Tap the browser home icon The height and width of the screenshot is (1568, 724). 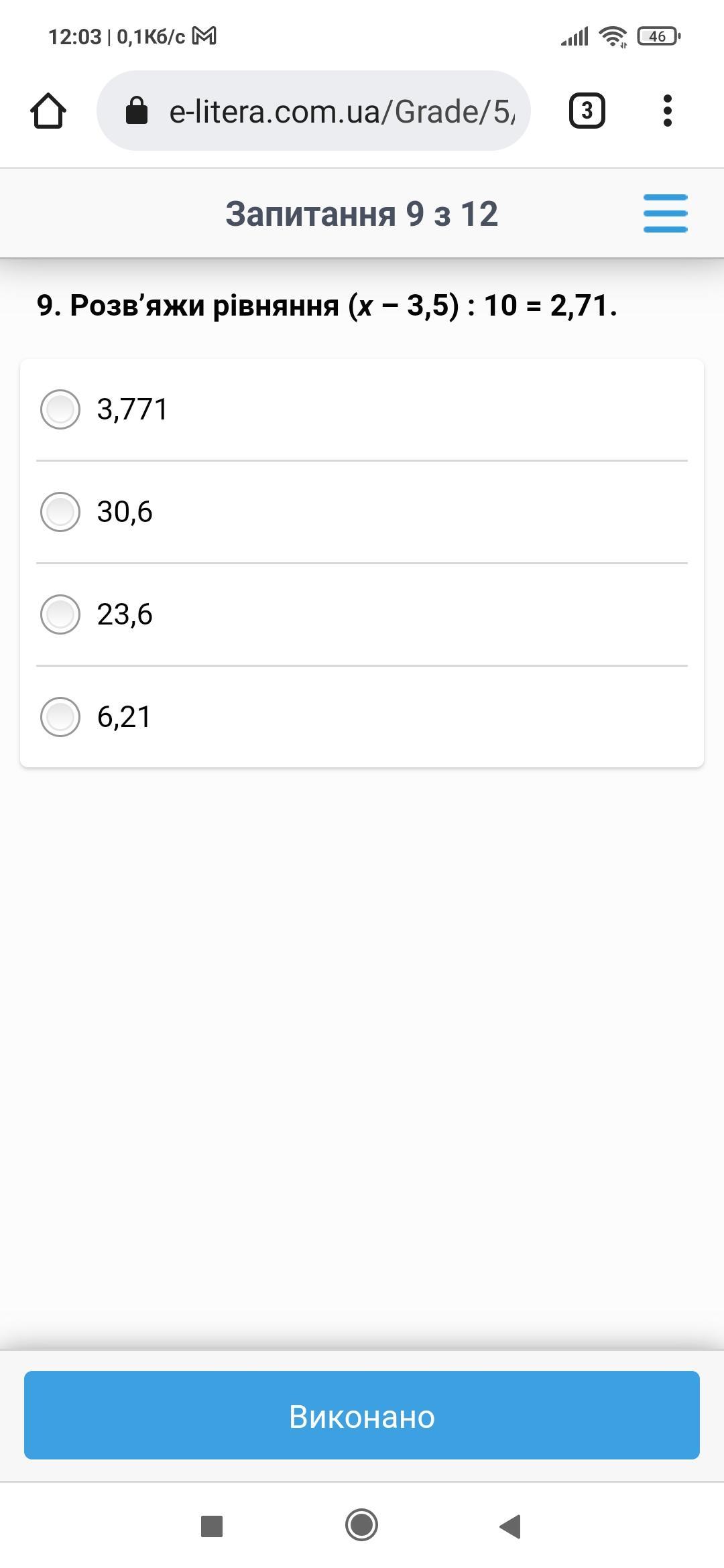pyautogui.click(x=48, y=111)
